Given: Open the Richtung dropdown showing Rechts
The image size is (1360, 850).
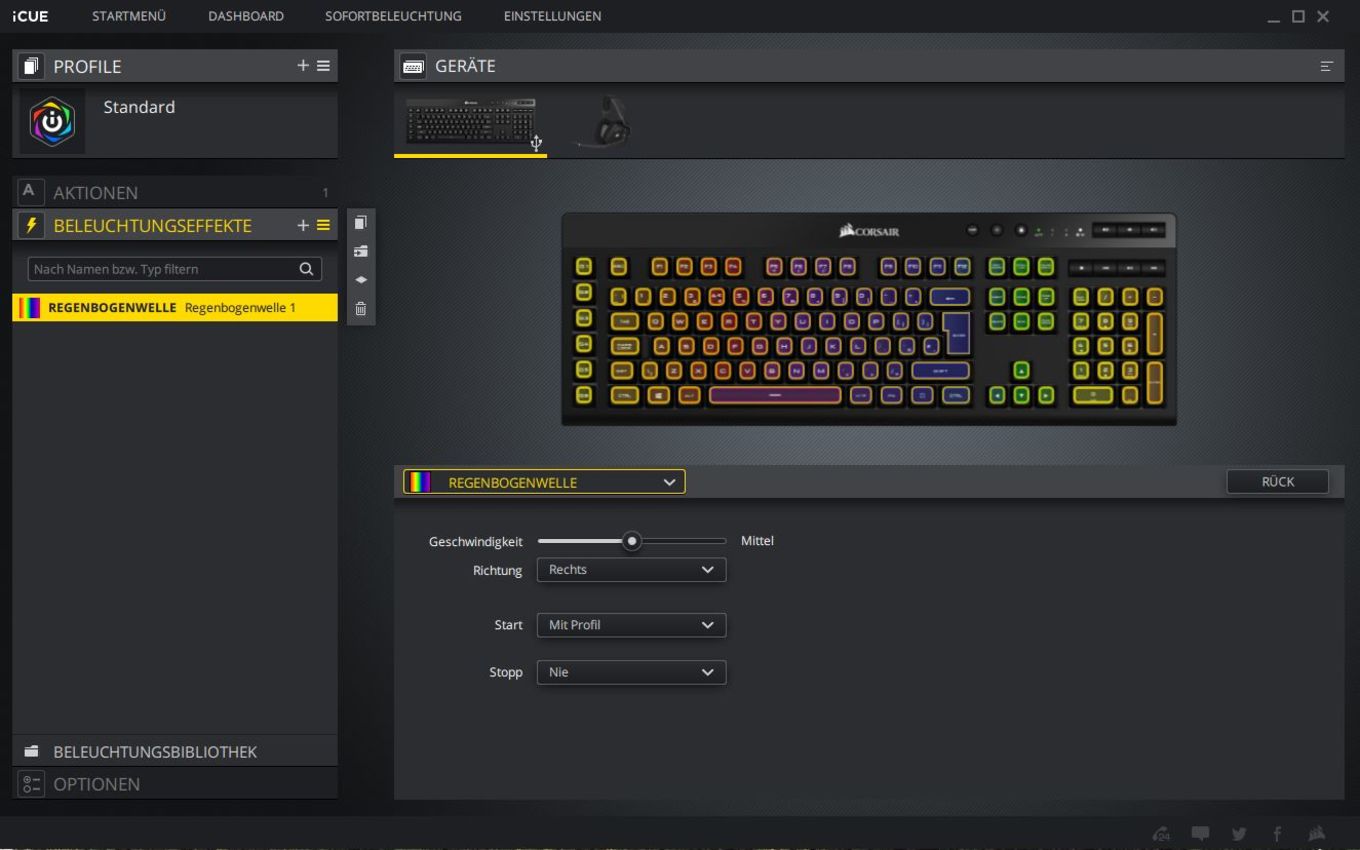Looking at the screenshot, I should 631,570.
